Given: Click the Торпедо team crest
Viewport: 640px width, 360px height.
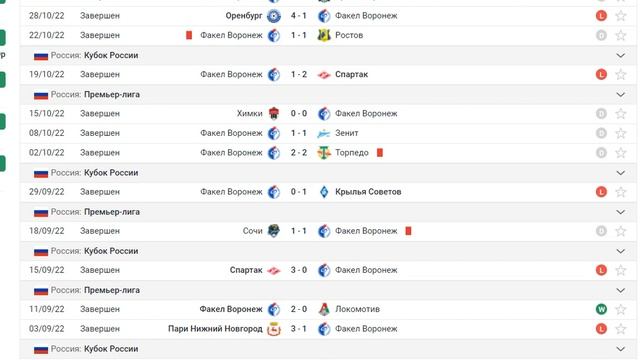Looking at the screenshot, I should tap(324, 153).
